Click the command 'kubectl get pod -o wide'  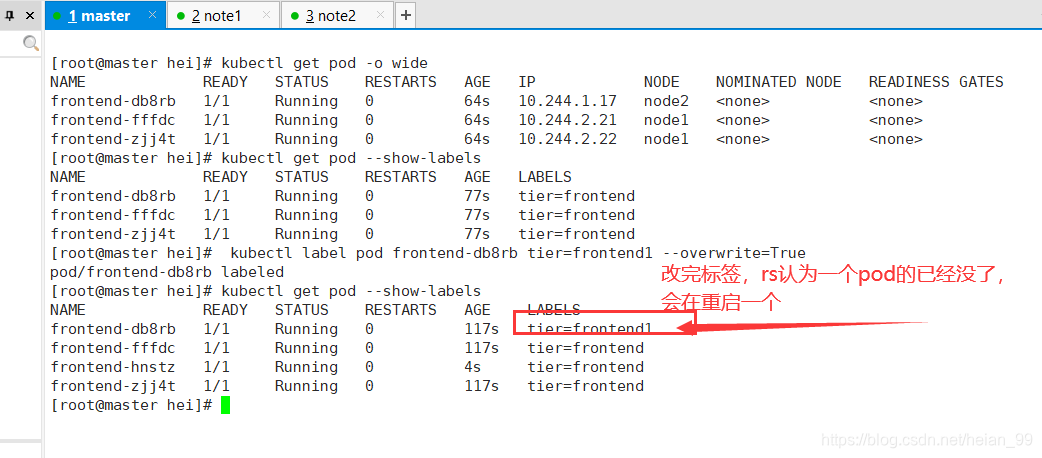click(x=324, y=63)
